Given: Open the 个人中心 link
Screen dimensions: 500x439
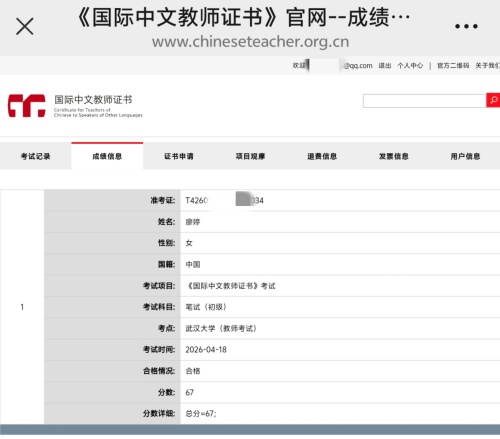Looking at the screenshot, I should click(410, 66).
